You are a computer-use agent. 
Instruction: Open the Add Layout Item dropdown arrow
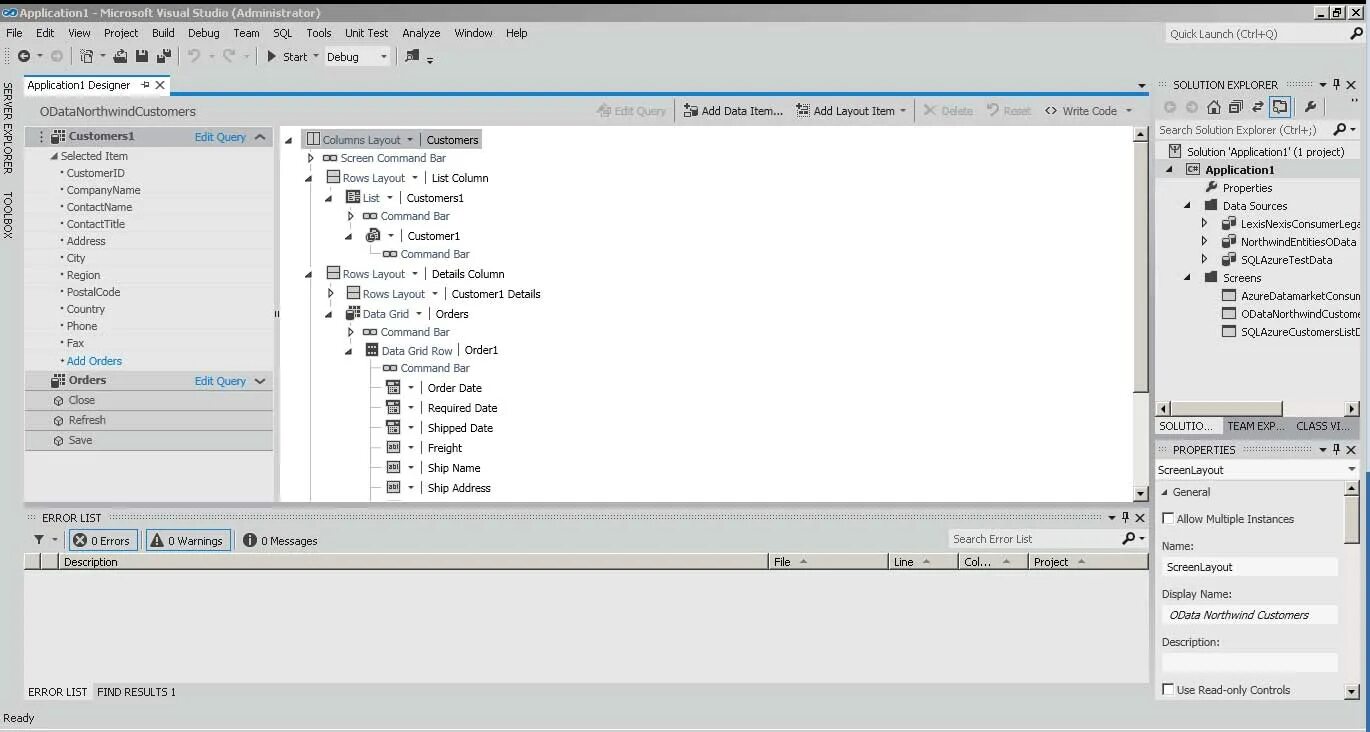903,111
